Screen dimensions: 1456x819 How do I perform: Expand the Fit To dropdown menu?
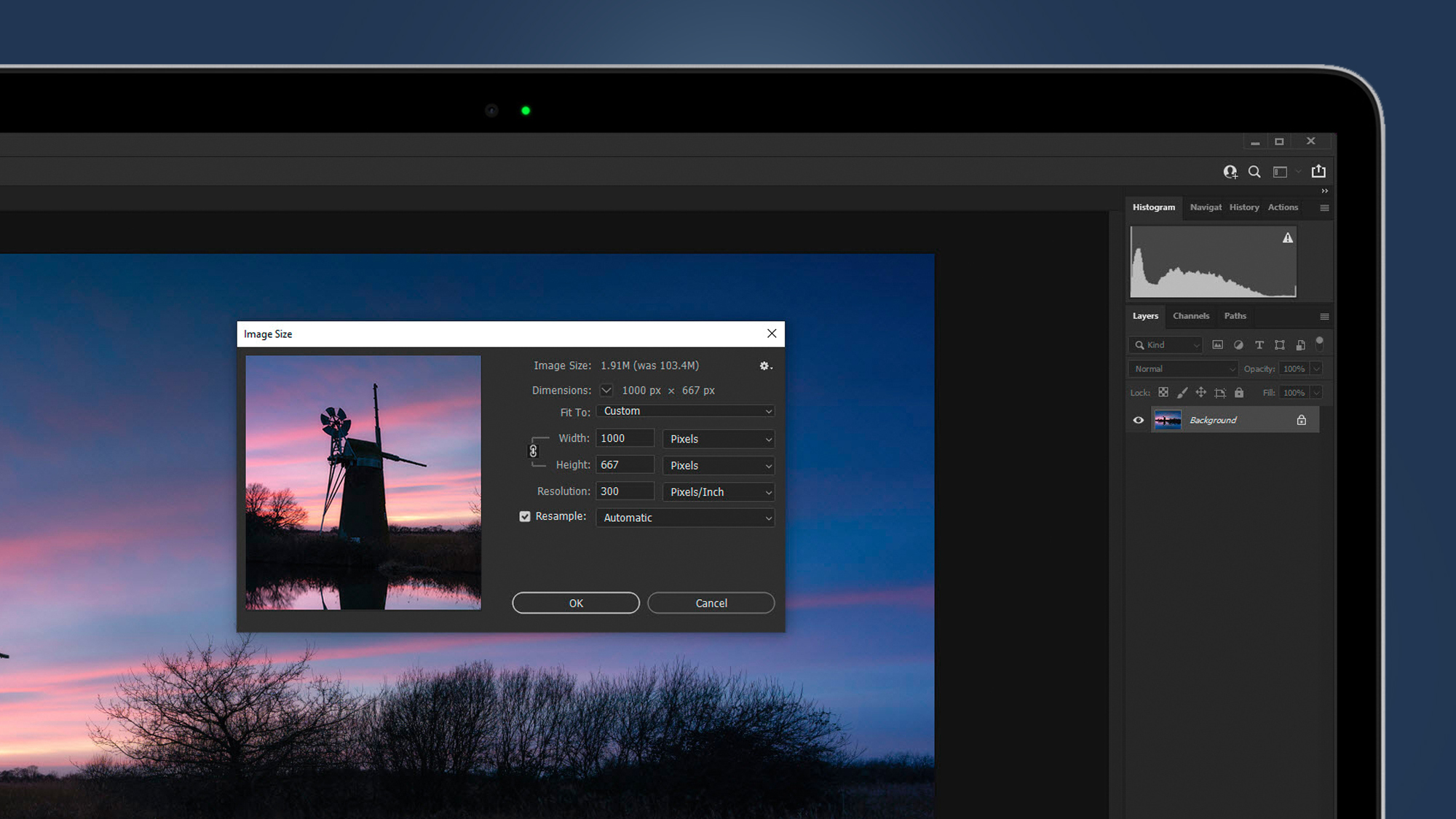(685, 411)
